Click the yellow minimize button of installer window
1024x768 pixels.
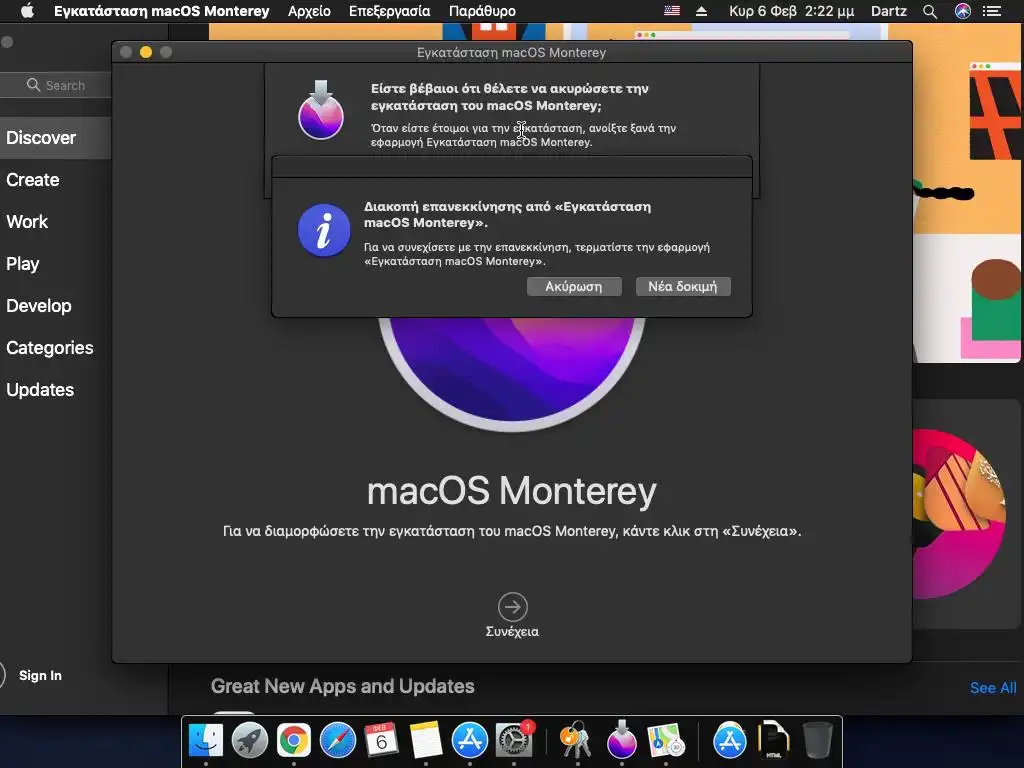coord(146,52)
